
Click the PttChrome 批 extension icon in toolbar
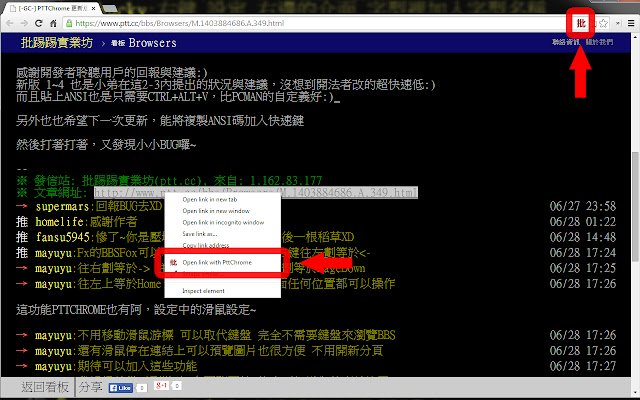[580, 23]
